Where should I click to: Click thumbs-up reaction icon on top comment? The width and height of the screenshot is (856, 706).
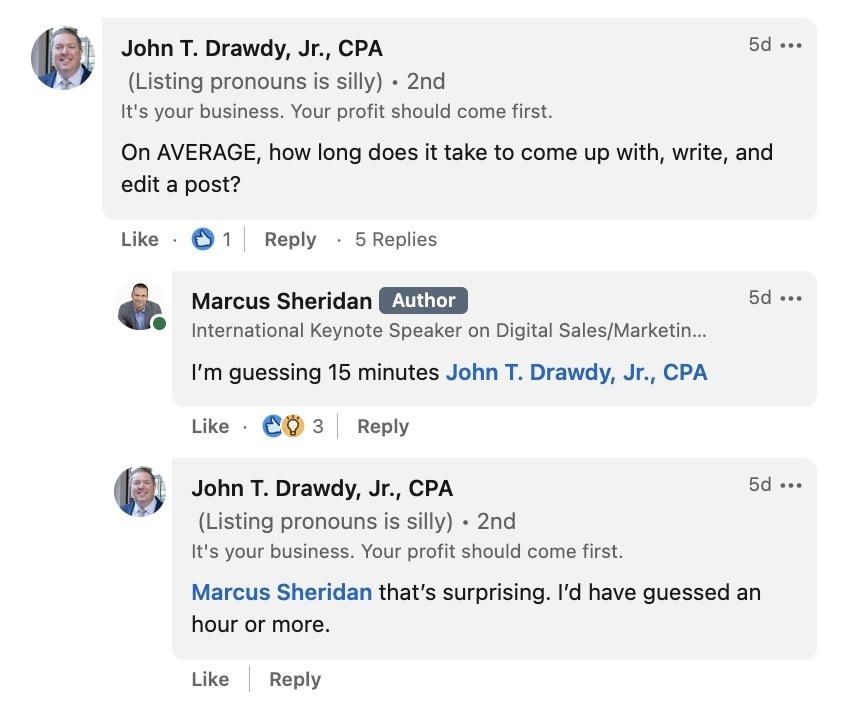point(203,240)
